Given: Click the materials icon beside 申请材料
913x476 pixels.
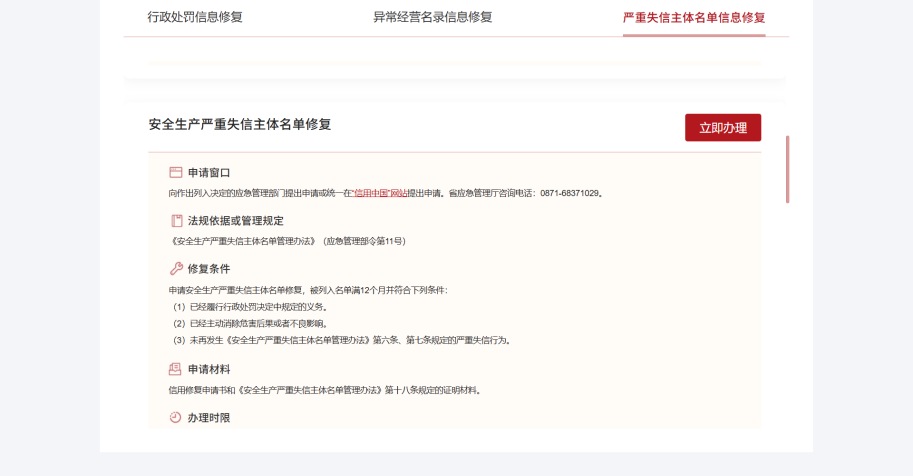Looking at the screenshot, I should click(176, 369).
